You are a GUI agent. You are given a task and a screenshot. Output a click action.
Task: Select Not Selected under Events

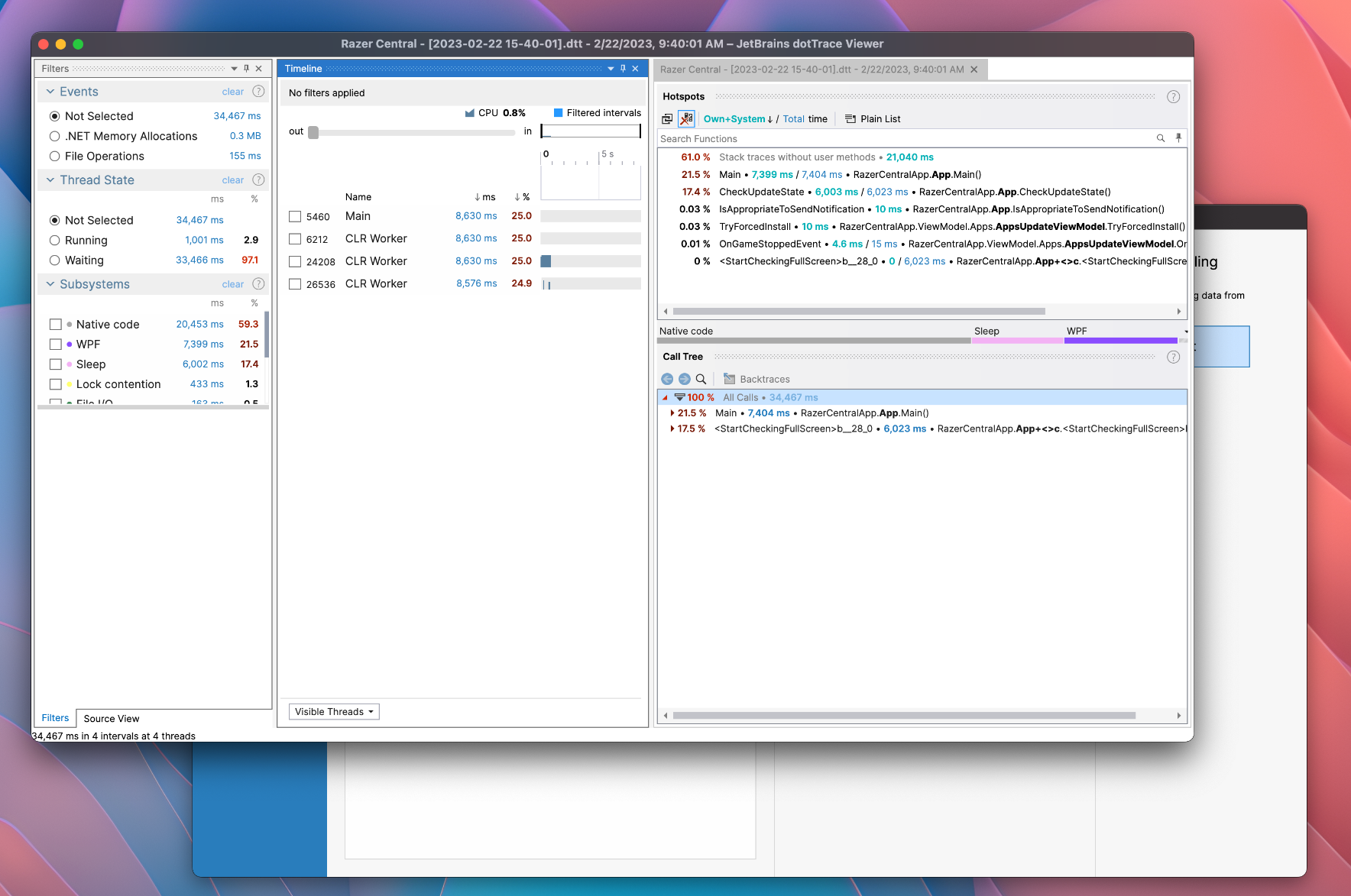(x=54, y=116)
